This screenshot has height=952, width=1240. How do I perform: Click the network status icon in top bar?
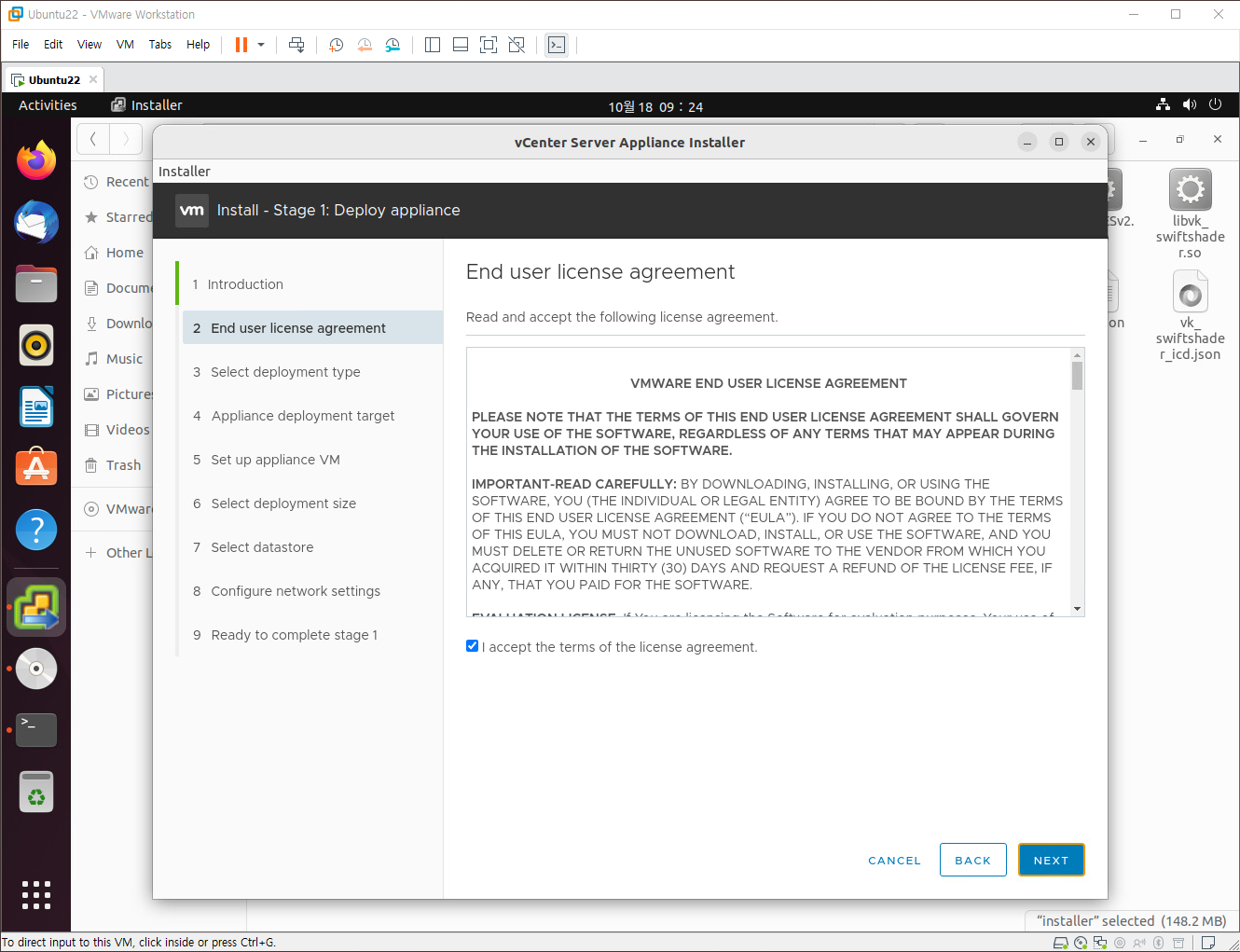tap(1163, 105)
